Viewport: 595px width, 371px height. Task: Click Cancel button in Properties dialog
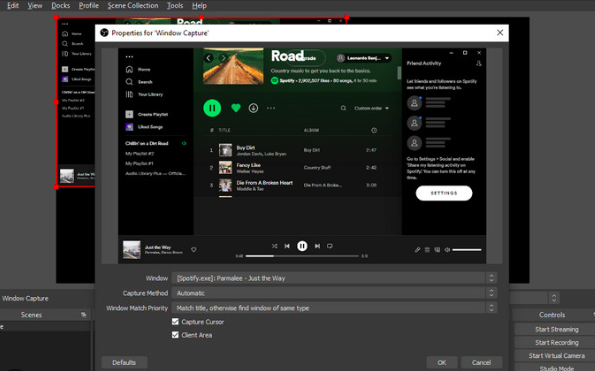482,363
